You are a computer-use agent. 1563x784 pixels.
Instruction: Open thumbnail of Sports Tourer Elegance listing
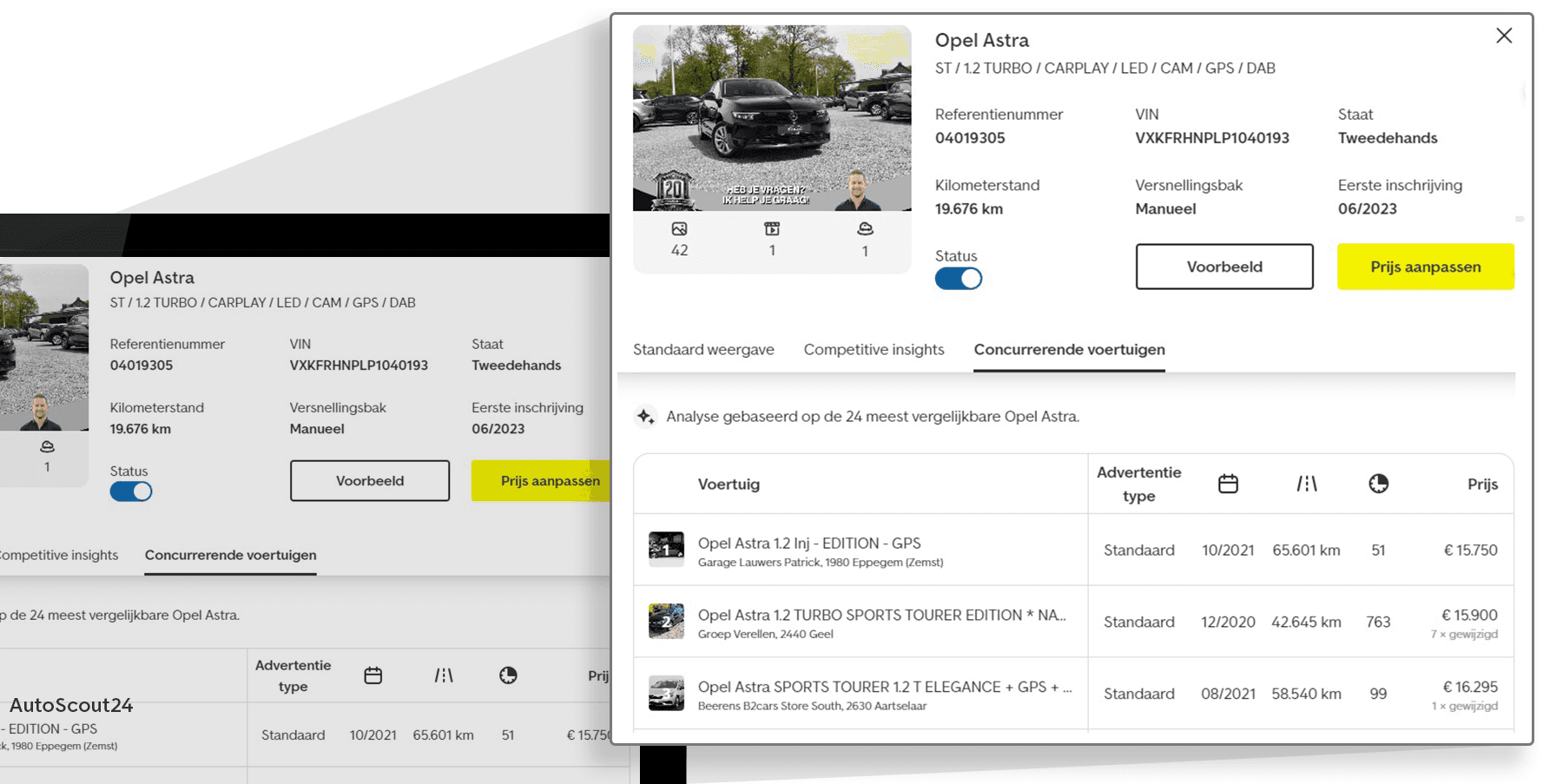click(x=666, y=694)
